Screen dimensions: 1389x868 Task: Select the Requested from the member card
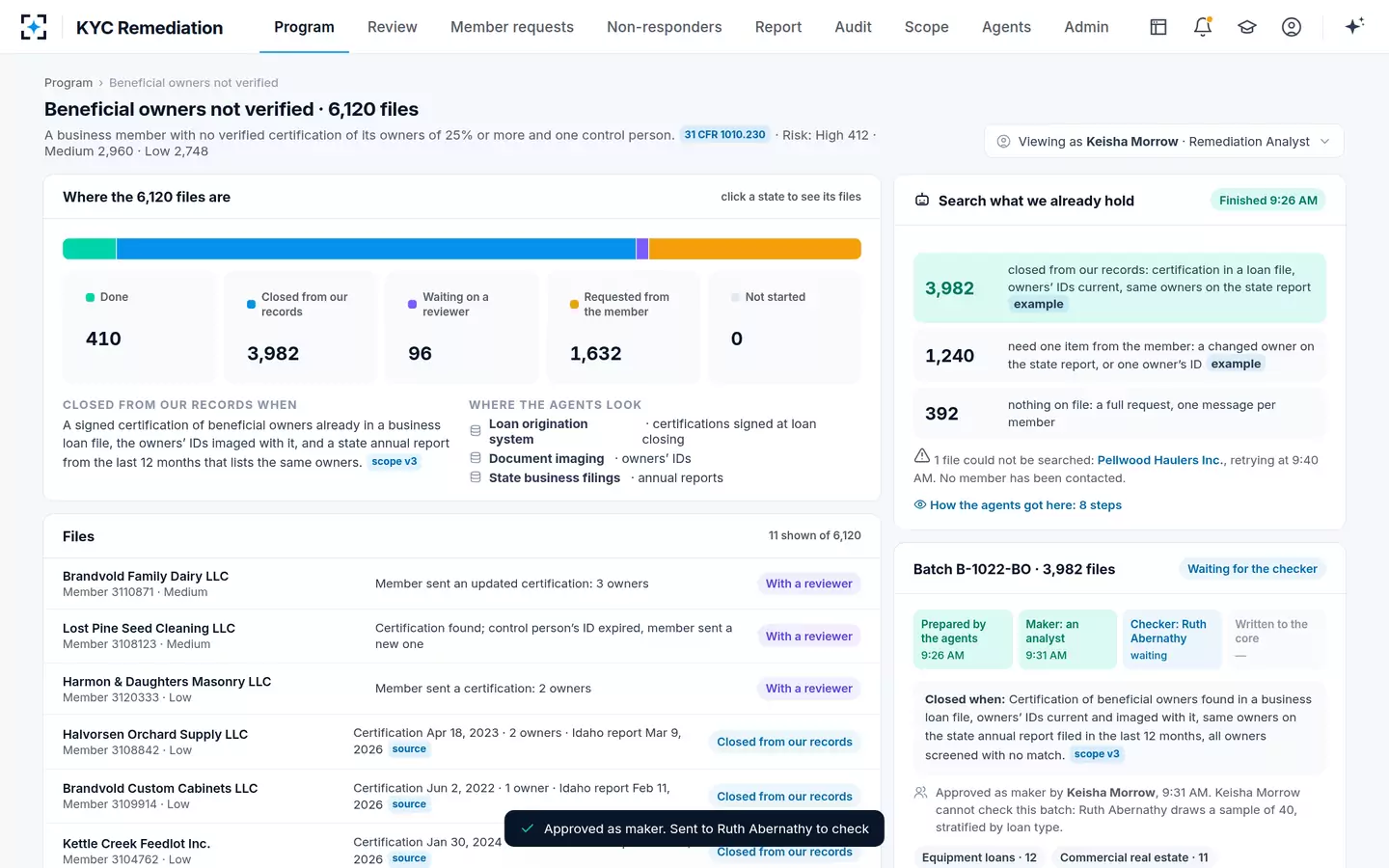point(623,327)
